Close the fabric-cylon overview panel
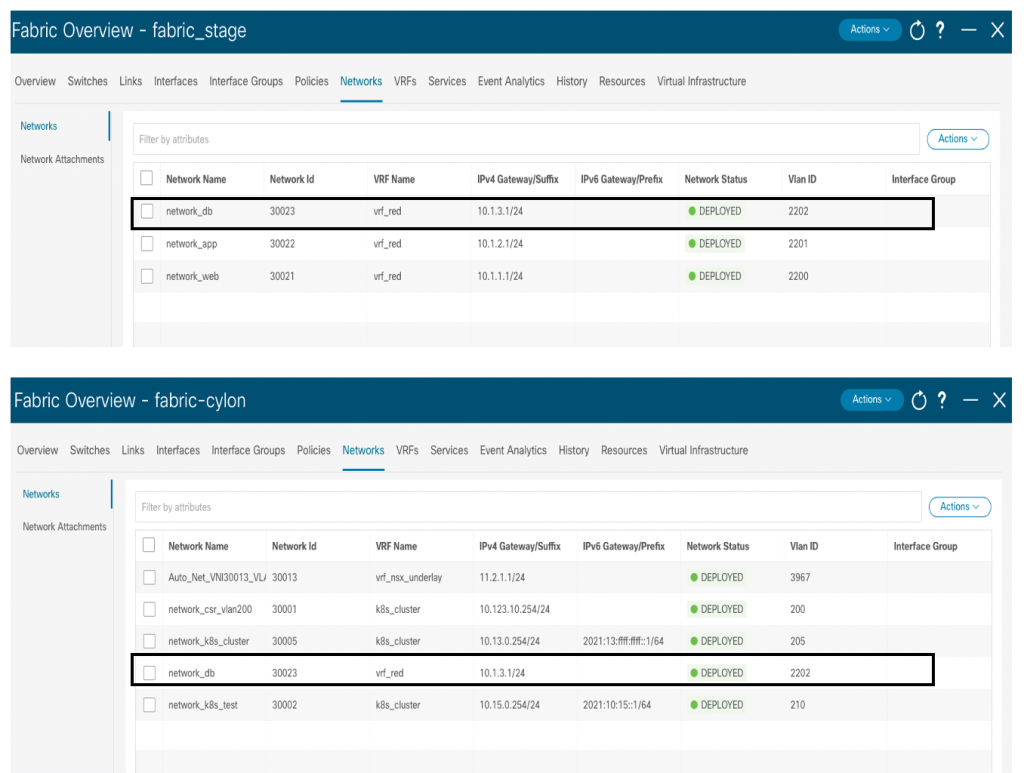The width and height of the screenshot is (1024, 773). [x=998, y=400]
